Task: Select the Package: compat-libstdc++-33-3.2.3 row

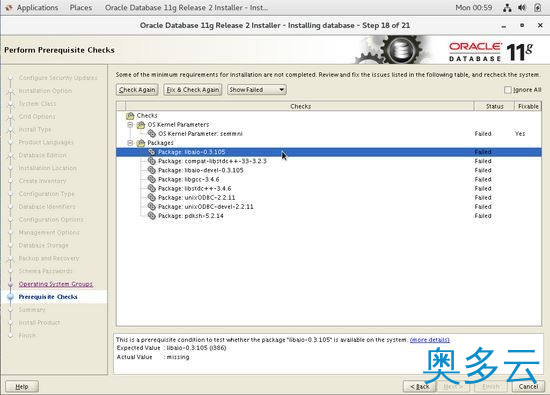Action: click(329, 161)
